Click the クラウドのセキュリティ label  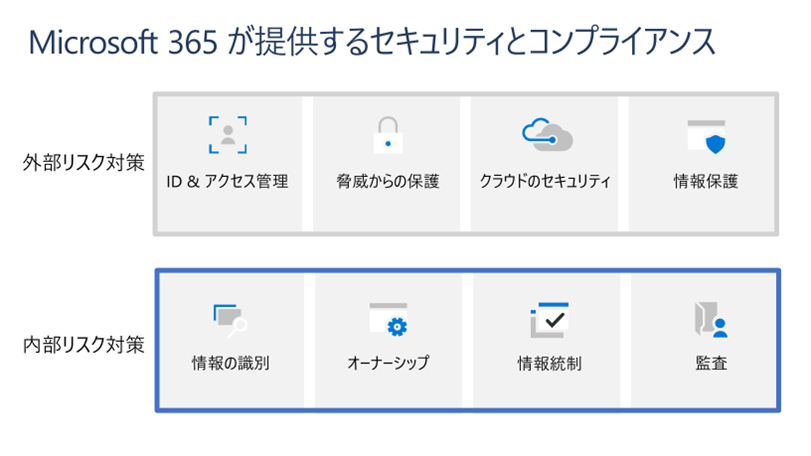(x=545, y=183)
